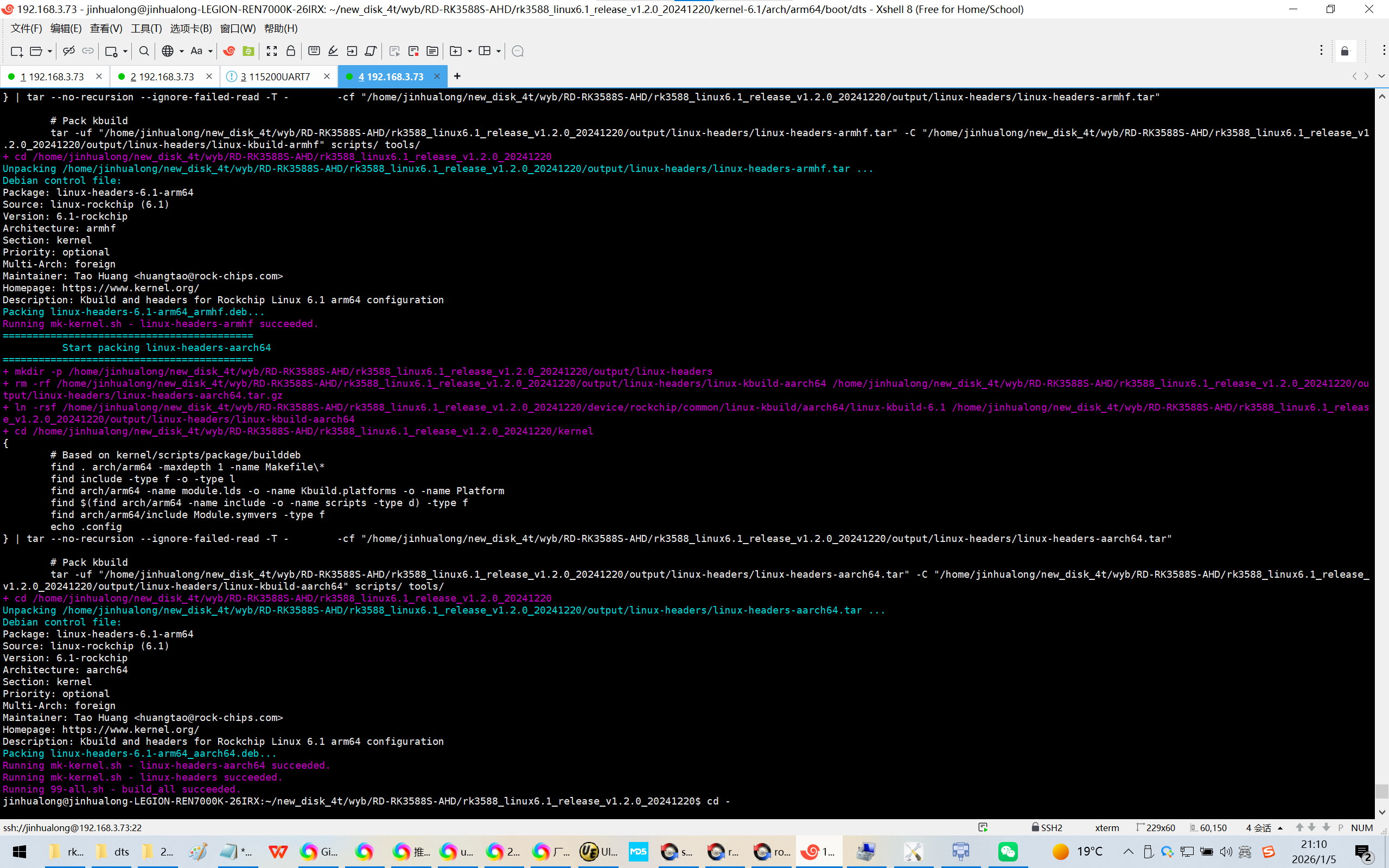1389x868 pixels.
Task: Click the speech bubble help icon
Action: tap(517, 51)
